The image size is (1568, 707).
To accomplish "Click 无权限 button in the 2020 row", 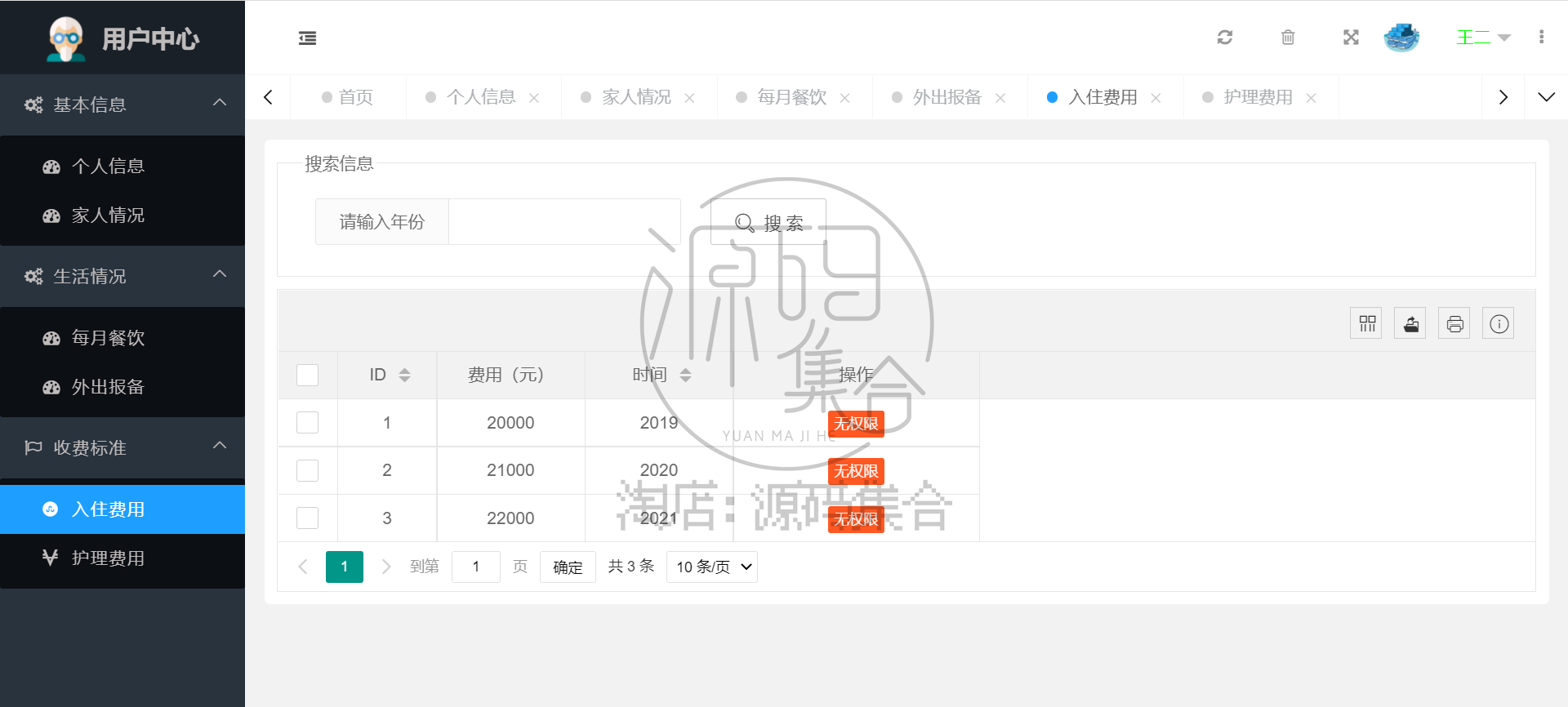I will click(x=856, y=471).
